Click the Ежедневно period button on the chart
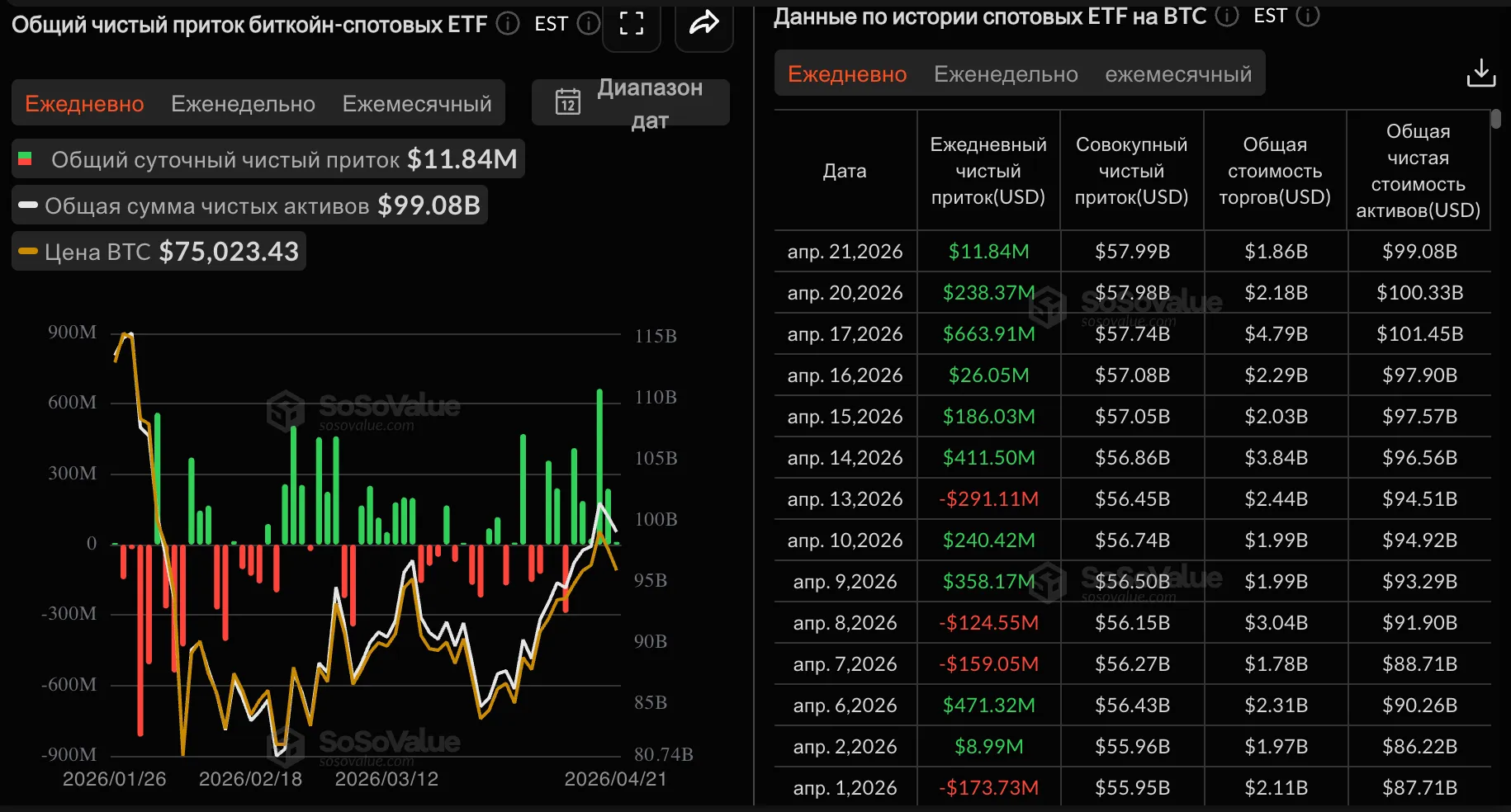1511x812 pixels. point(85,103)
